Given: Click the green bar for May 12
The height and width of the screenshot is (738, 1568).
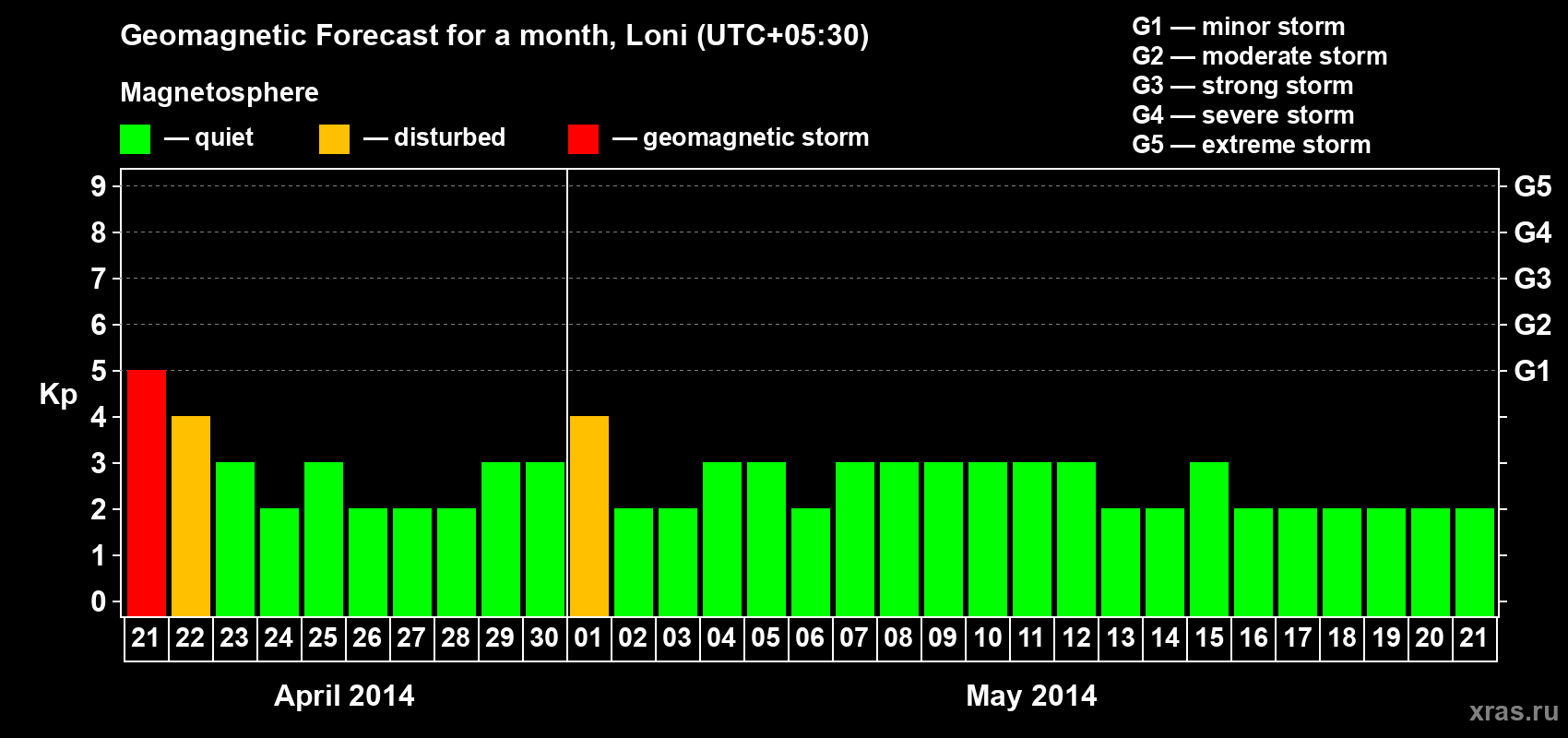Looking at the screenshot, I should tap(1076, 540).
